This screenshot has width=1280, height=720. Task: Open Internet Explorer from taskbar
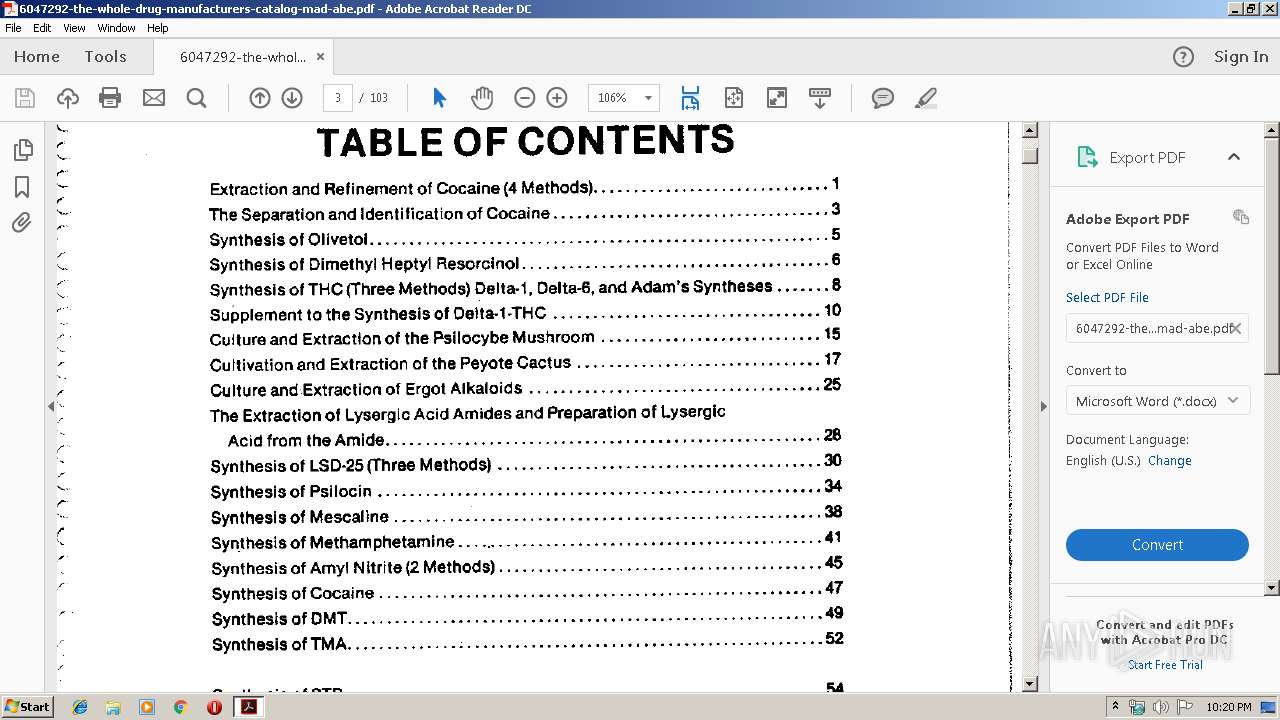pyautogui.click(x=80, y=707)
